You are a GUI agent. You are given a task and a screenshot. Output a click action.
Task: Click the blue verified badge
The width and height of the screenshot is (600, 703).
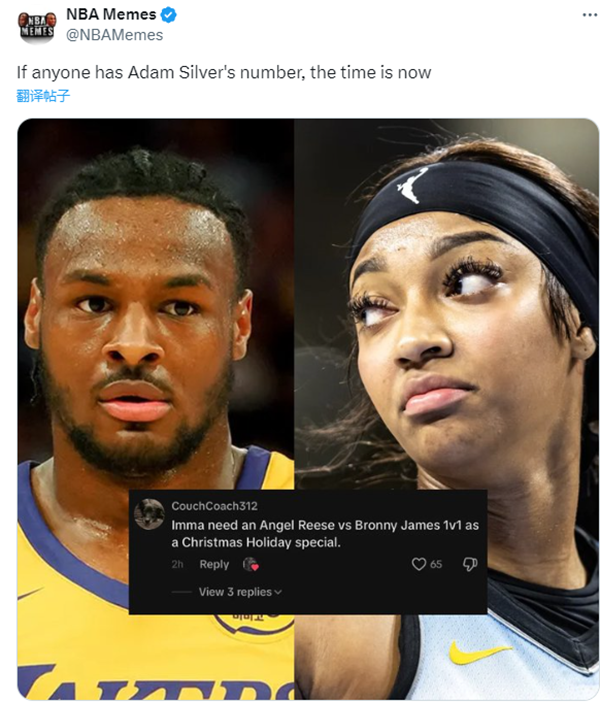click(169, 15)
